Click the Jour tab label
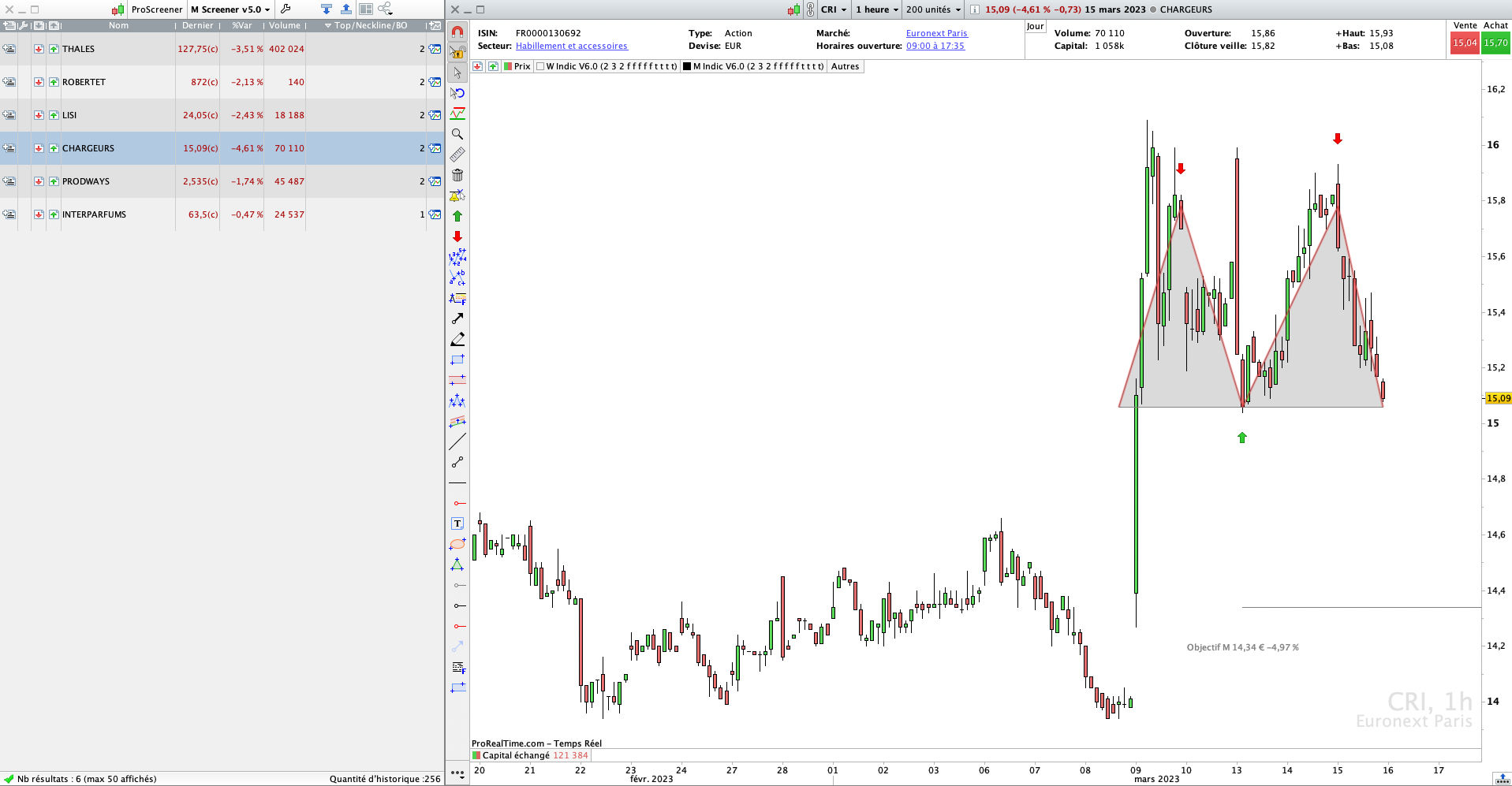 [1036, 26]
